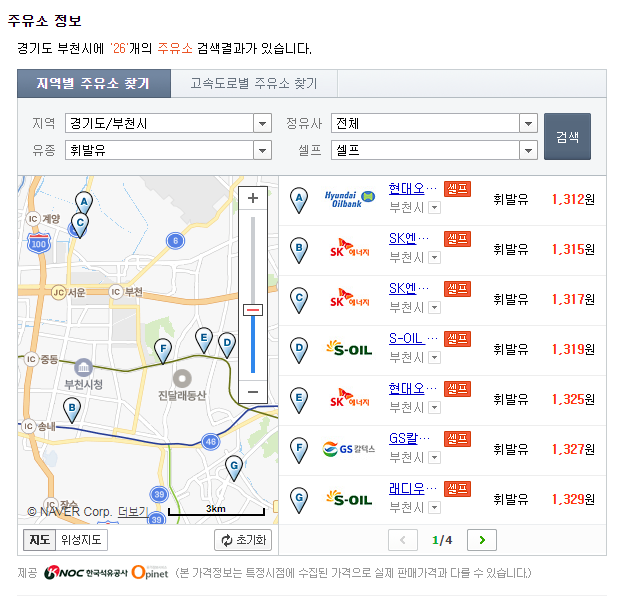Click 초기화 reset map button

pyautogui.click(x=243, y=540)
